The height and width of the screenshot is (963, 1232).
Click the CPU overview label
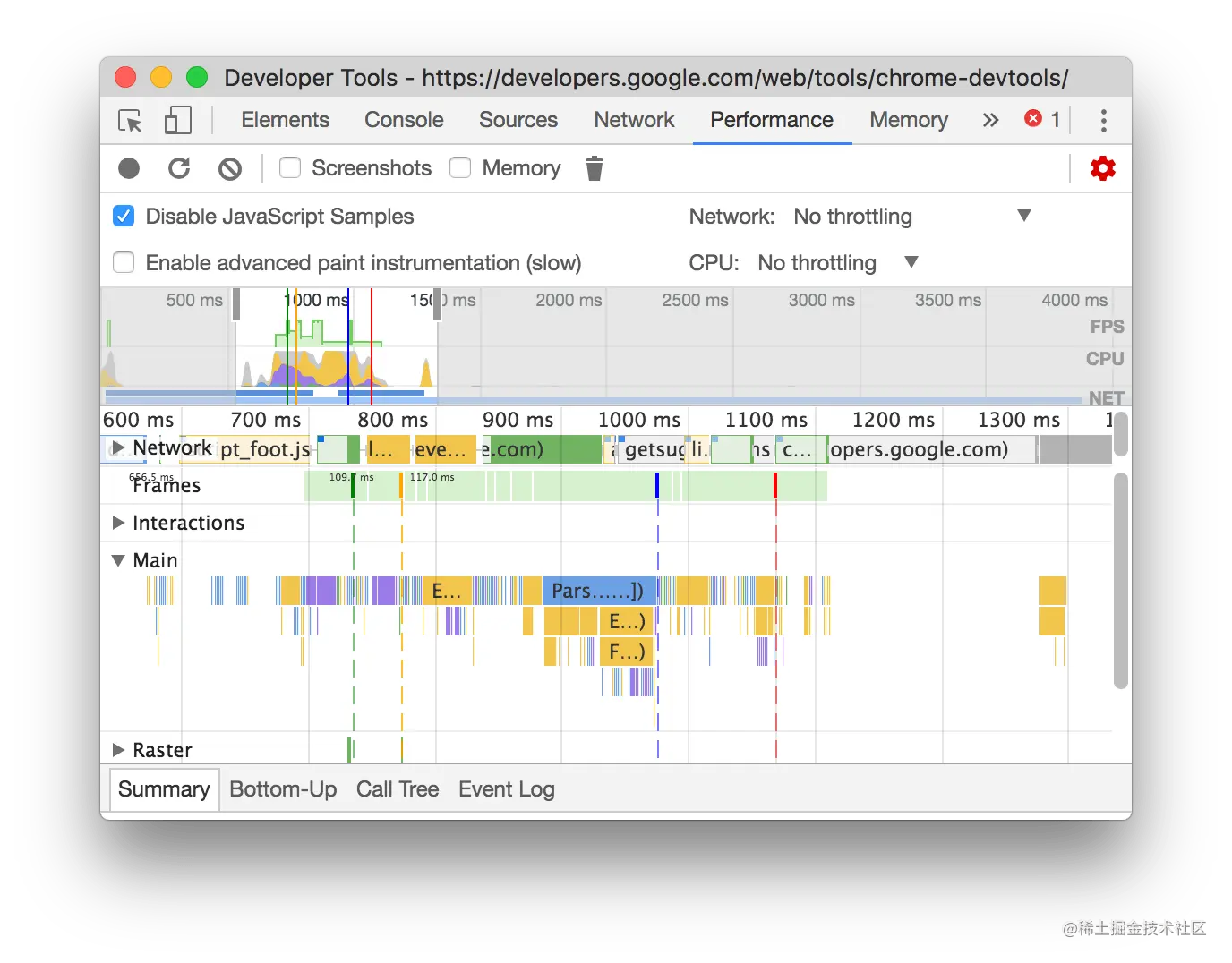[x=1105, y=359]
